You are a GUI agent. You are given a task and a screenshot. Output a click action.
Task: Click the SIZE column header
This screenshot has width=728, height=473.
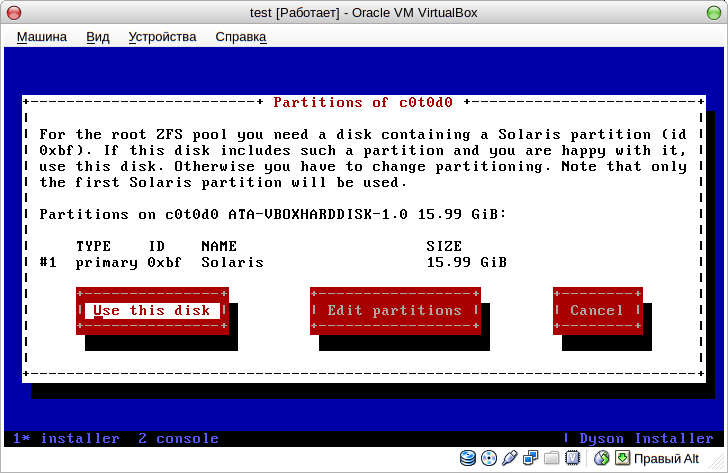tap(444, 246)
